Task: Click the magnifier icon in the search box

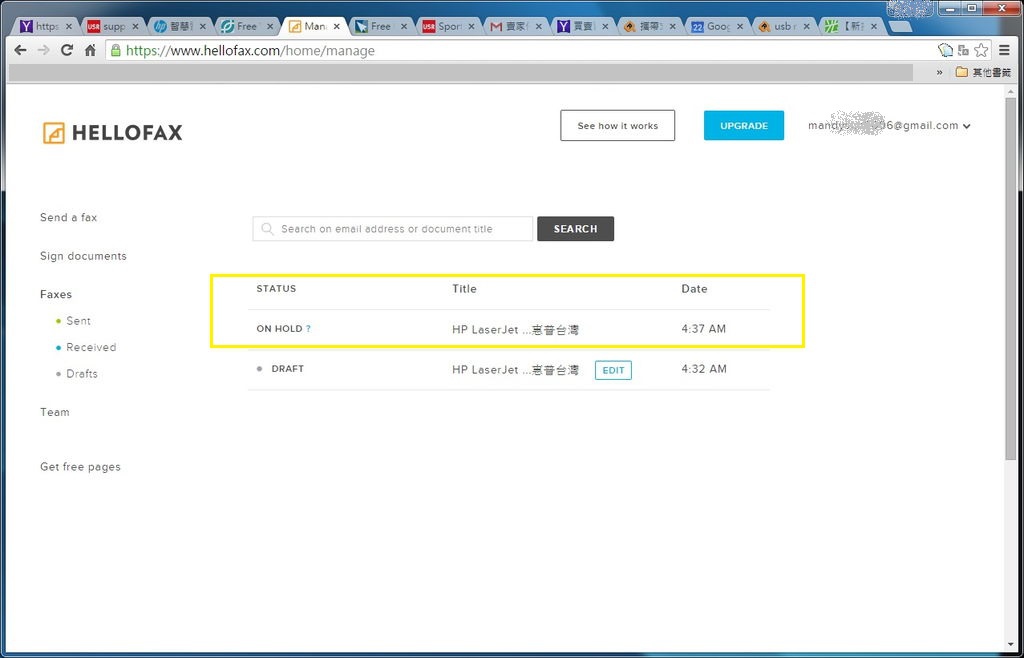Action: click(266, 229)
